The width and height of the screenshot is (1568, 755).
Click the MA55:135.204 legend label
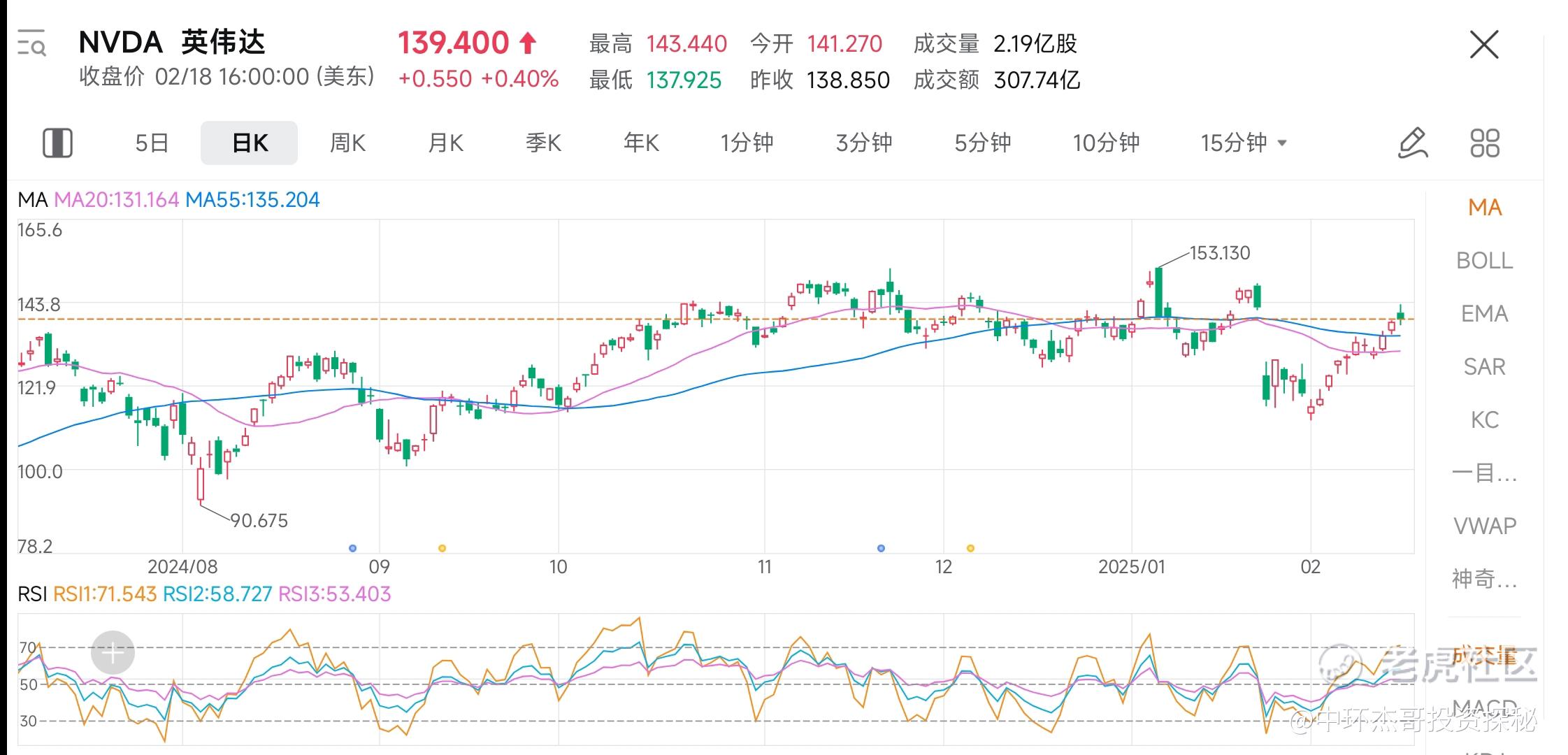coord(252,200)
